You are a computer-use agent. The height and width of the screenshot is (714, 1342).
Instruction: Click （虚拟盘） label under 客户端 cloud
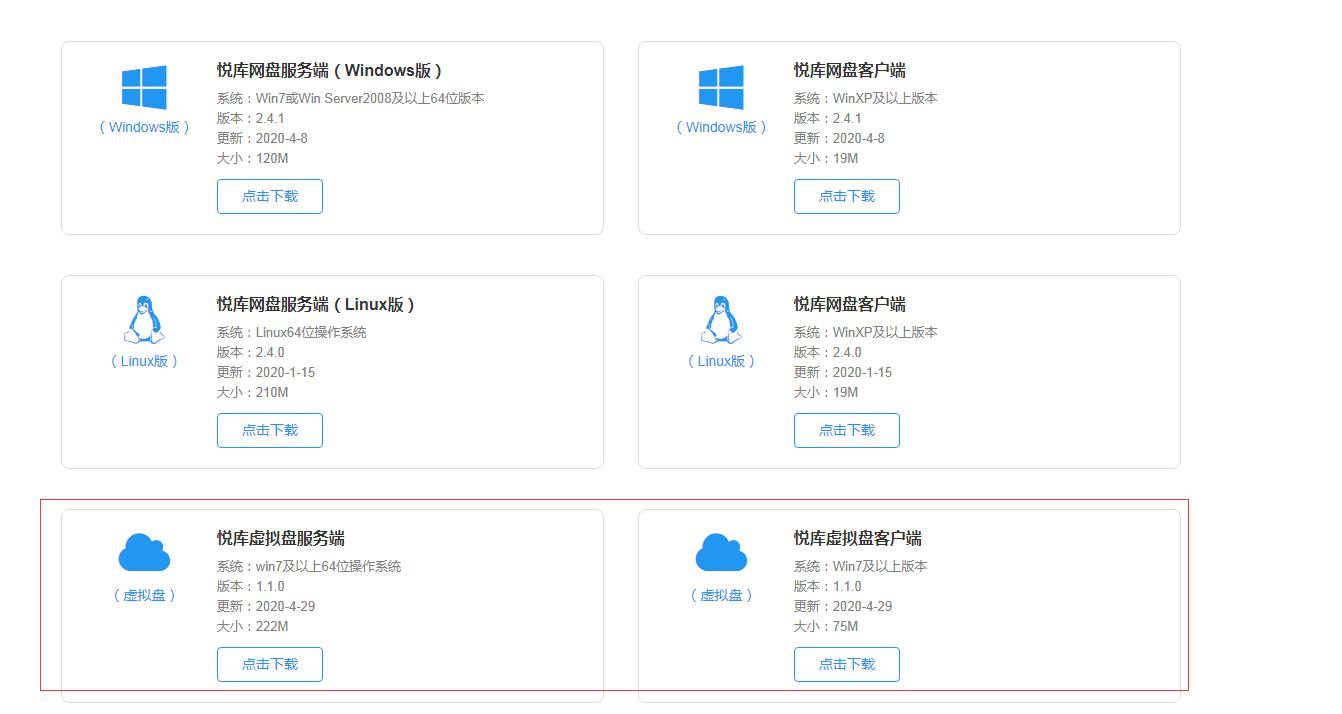click(x=721, y=595)
